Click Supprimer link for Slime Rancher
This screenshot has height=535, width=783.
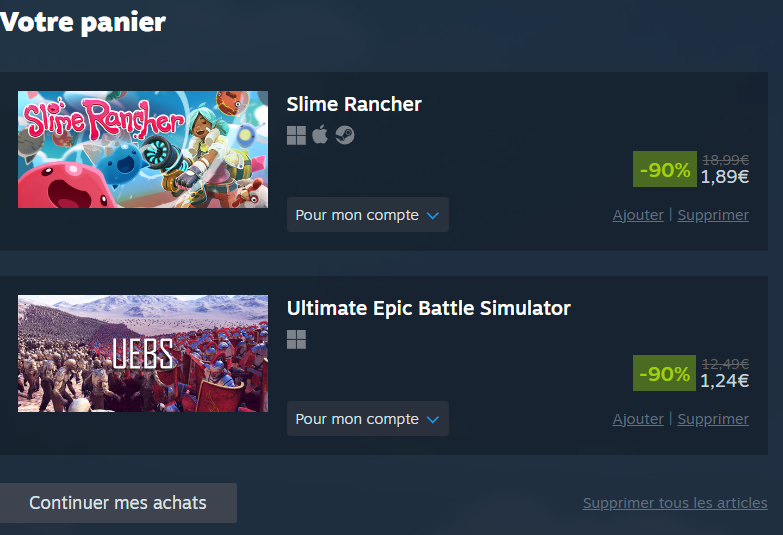713,215
